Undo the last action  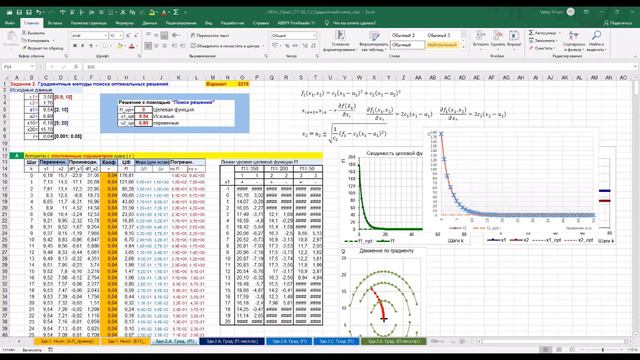tap(39, 12)
